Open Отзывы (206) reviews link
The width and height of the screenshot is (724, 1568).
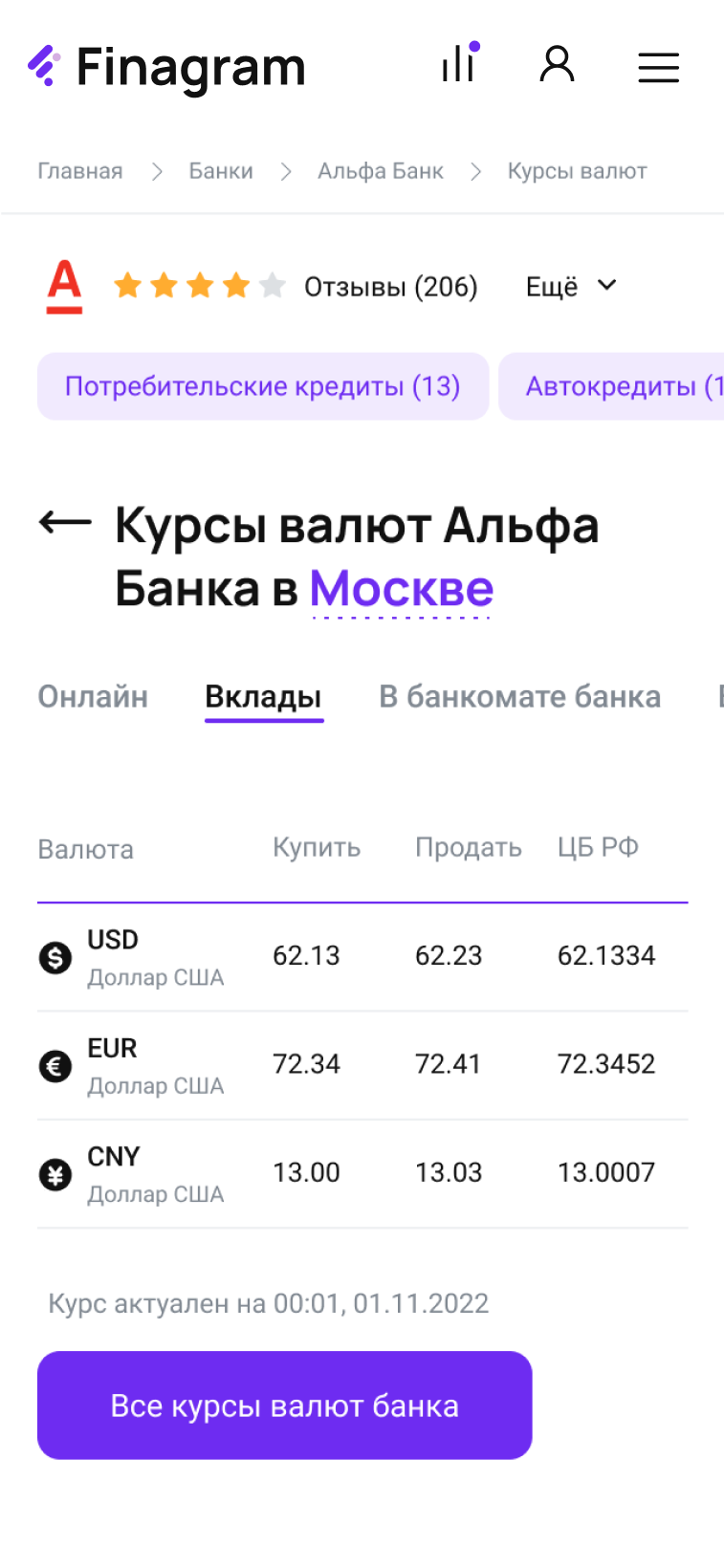point(390,287)
